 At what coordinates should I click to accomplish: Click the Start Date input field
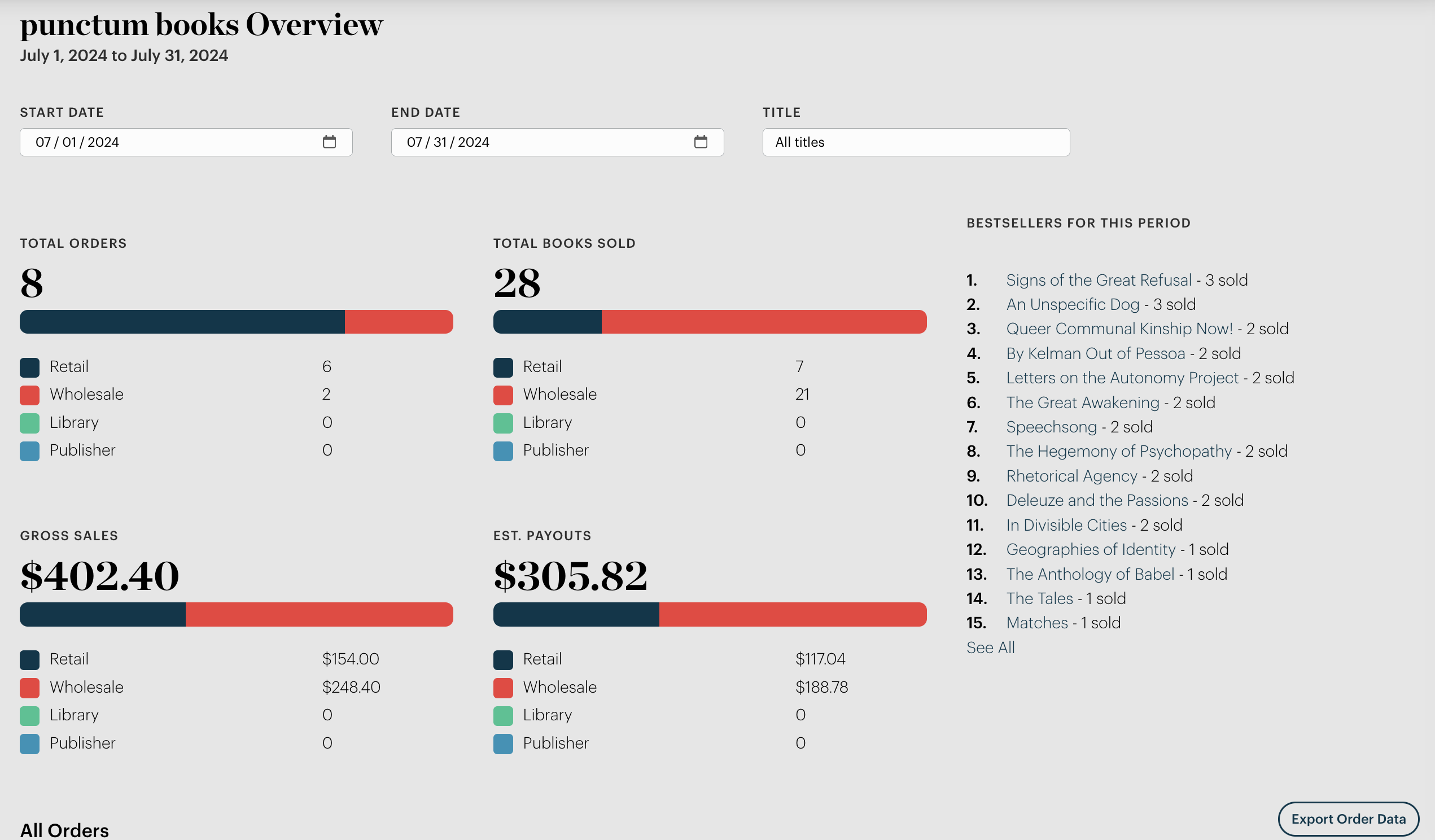pos(171,142)
